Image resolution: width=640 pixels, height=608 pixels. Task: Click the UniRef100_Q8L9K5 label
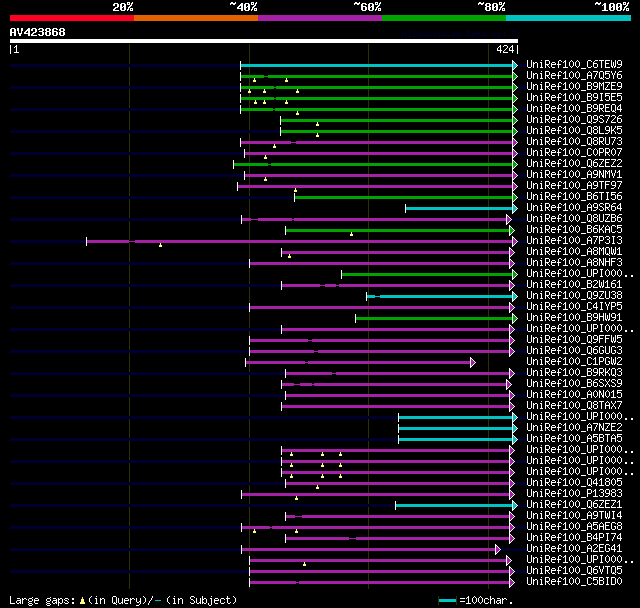tap(574, 131)
